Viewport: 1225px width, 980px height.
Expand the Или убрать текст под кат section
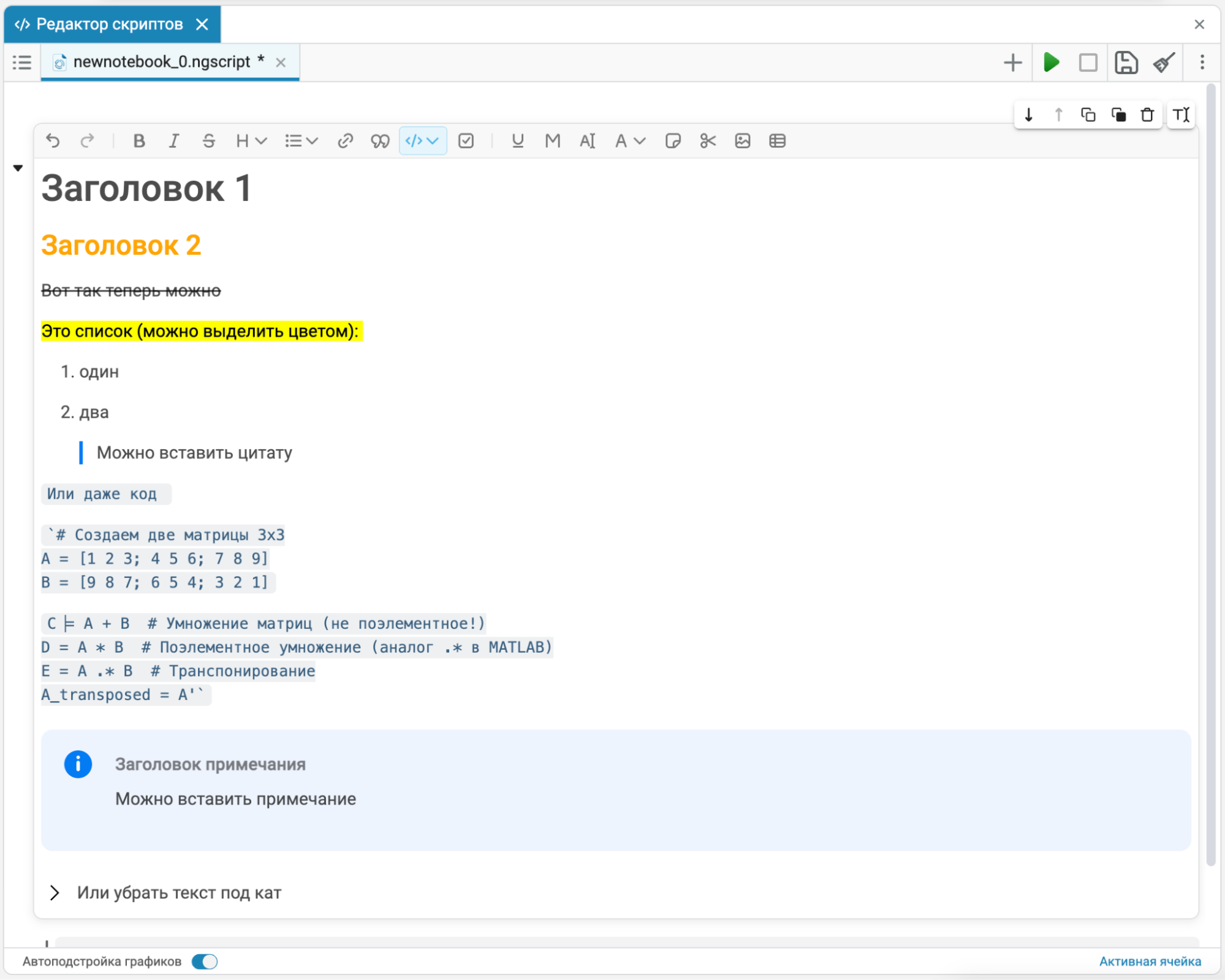pyautogui.click(x=55, y=893)
